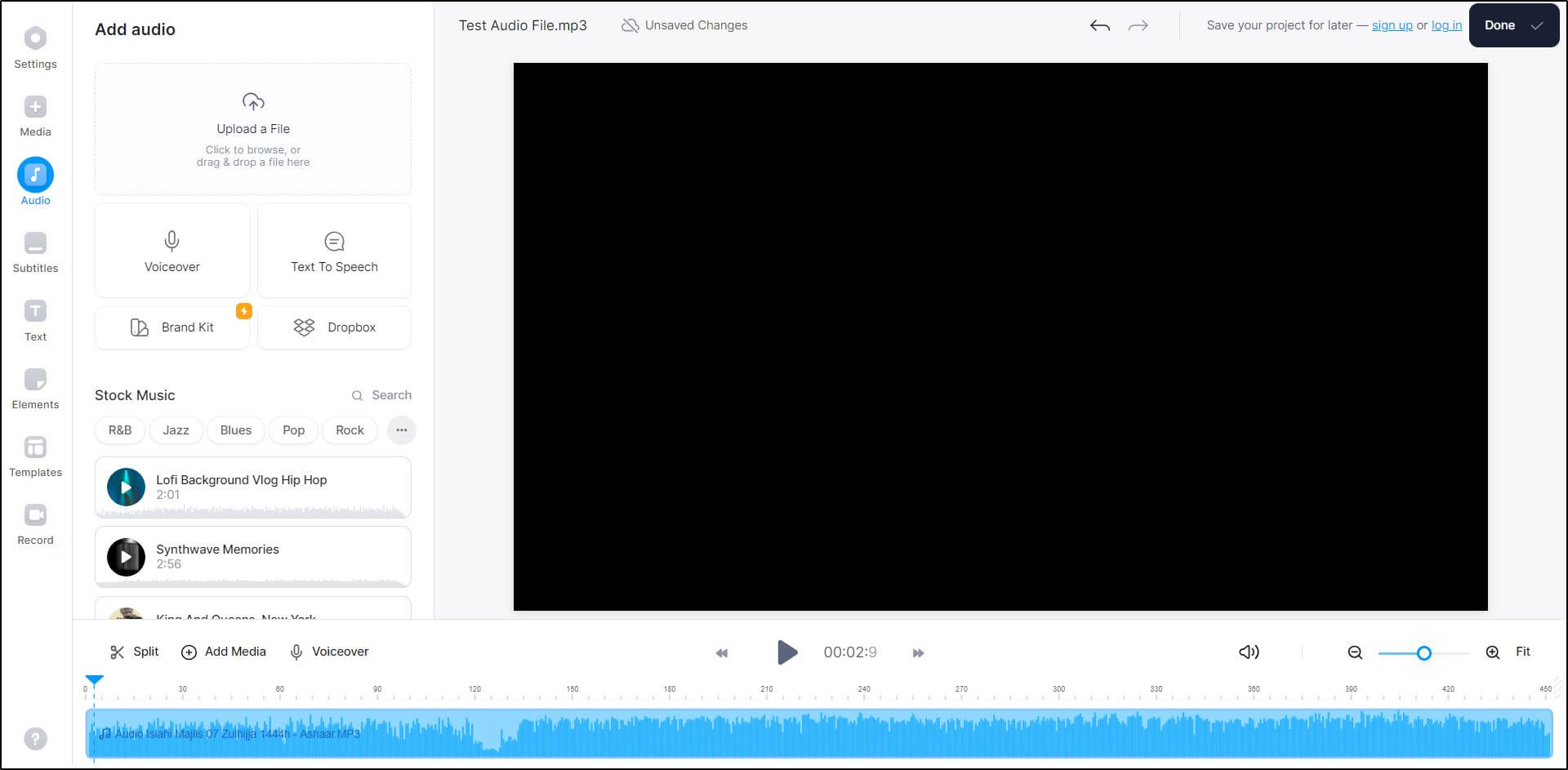Open the Record panel
This screenshot has height=770, width=1568.
(35, 522)
